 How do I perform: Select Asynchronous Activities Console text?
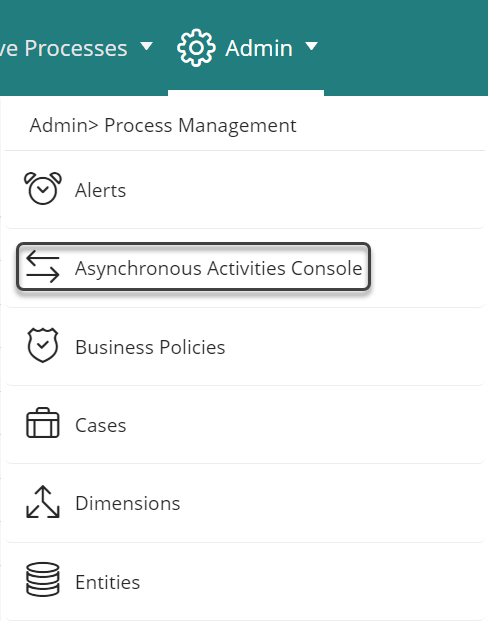point(219,269)
